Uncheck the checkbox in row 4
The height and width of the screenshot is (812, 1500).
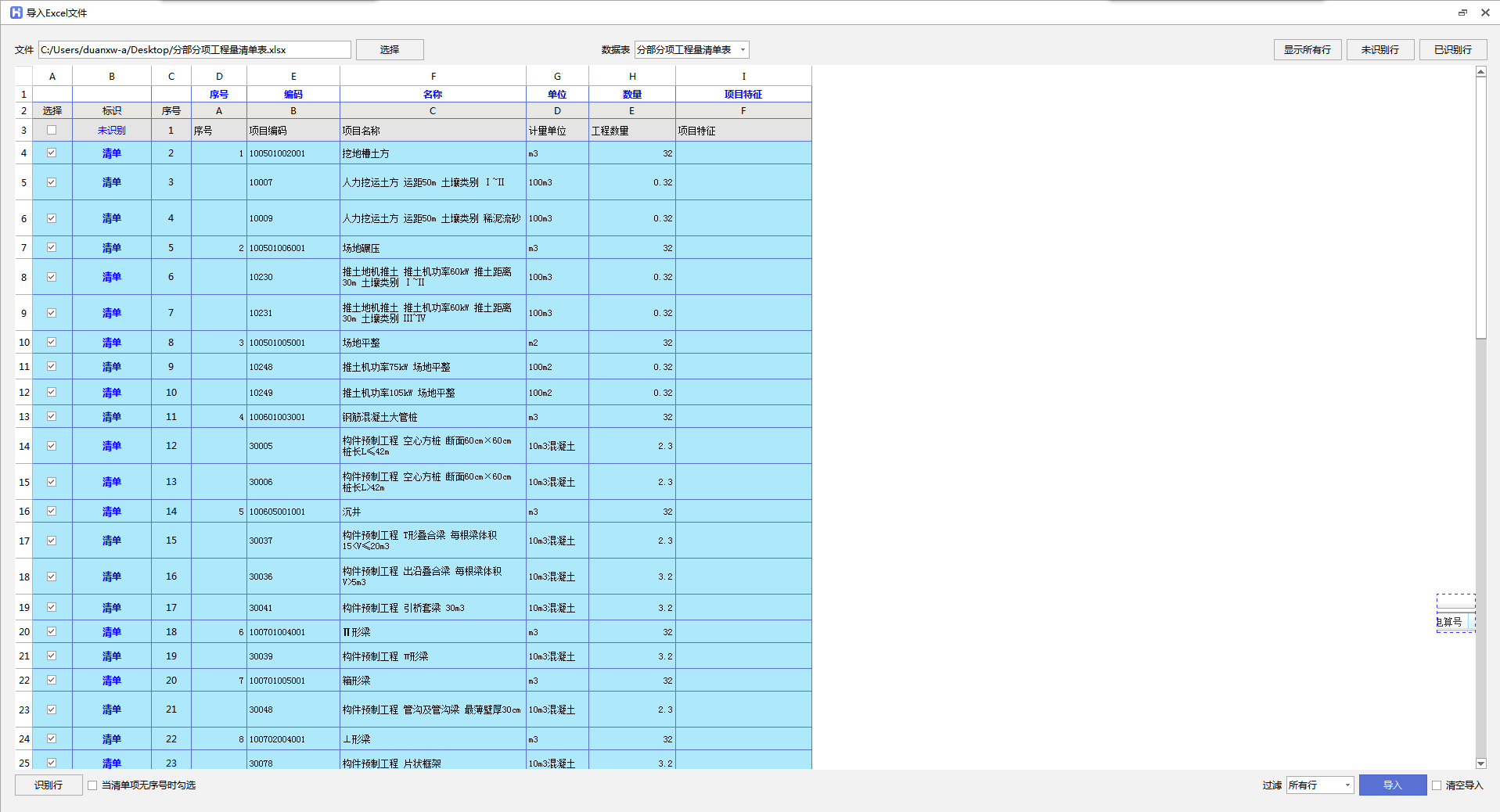tap(52, 153)
